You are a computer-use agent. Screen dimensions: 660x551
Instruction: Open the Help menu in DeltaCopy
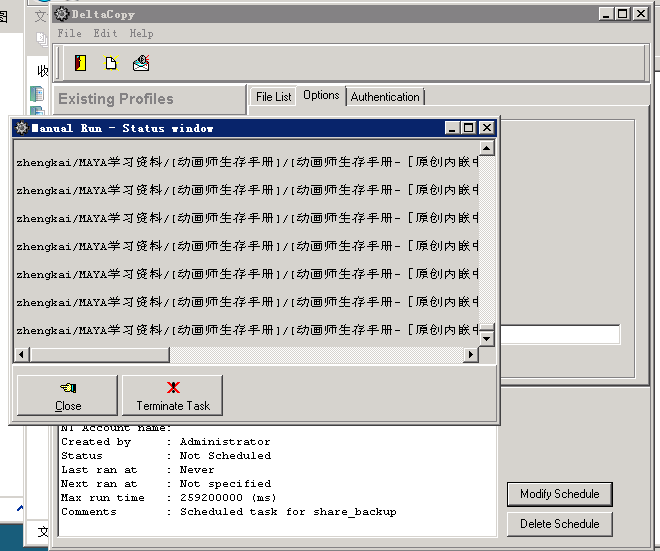click(x=141, y=33)
